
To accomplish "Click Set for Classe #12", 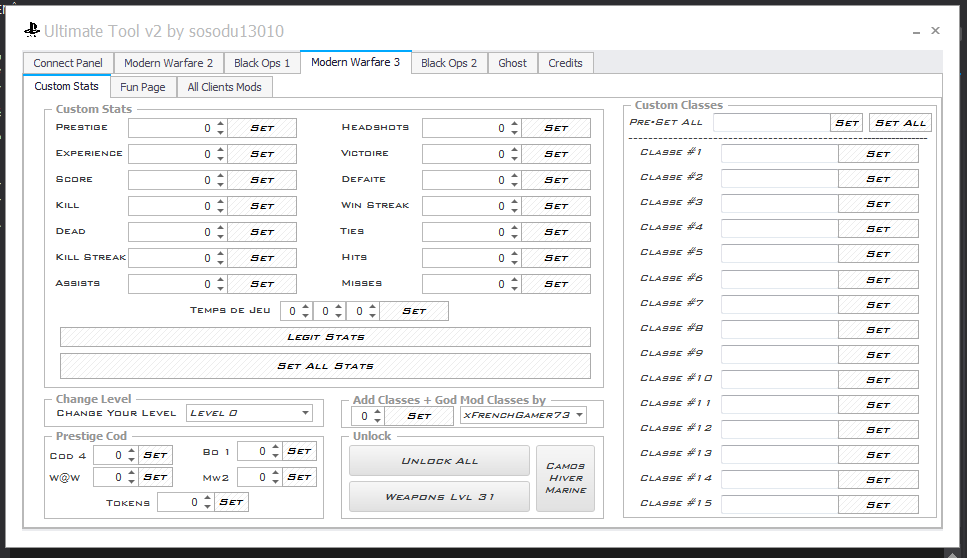I will coord(878,430).
